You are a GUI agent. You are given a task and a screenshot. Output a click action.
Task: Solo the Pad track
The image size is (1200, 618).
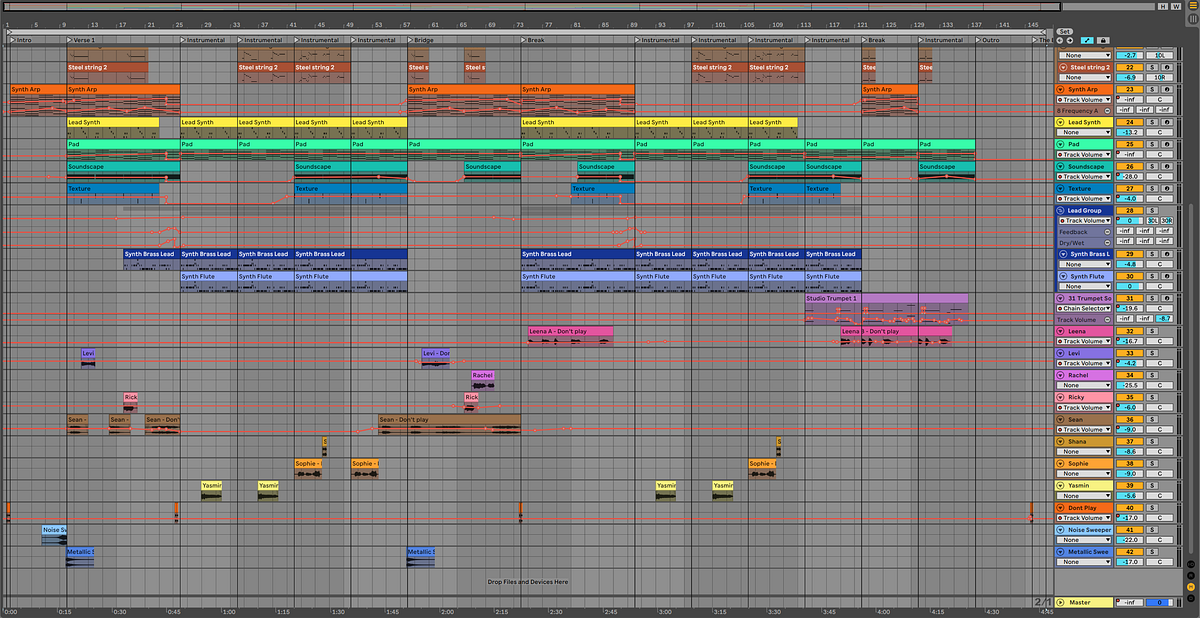point(1152,144)
